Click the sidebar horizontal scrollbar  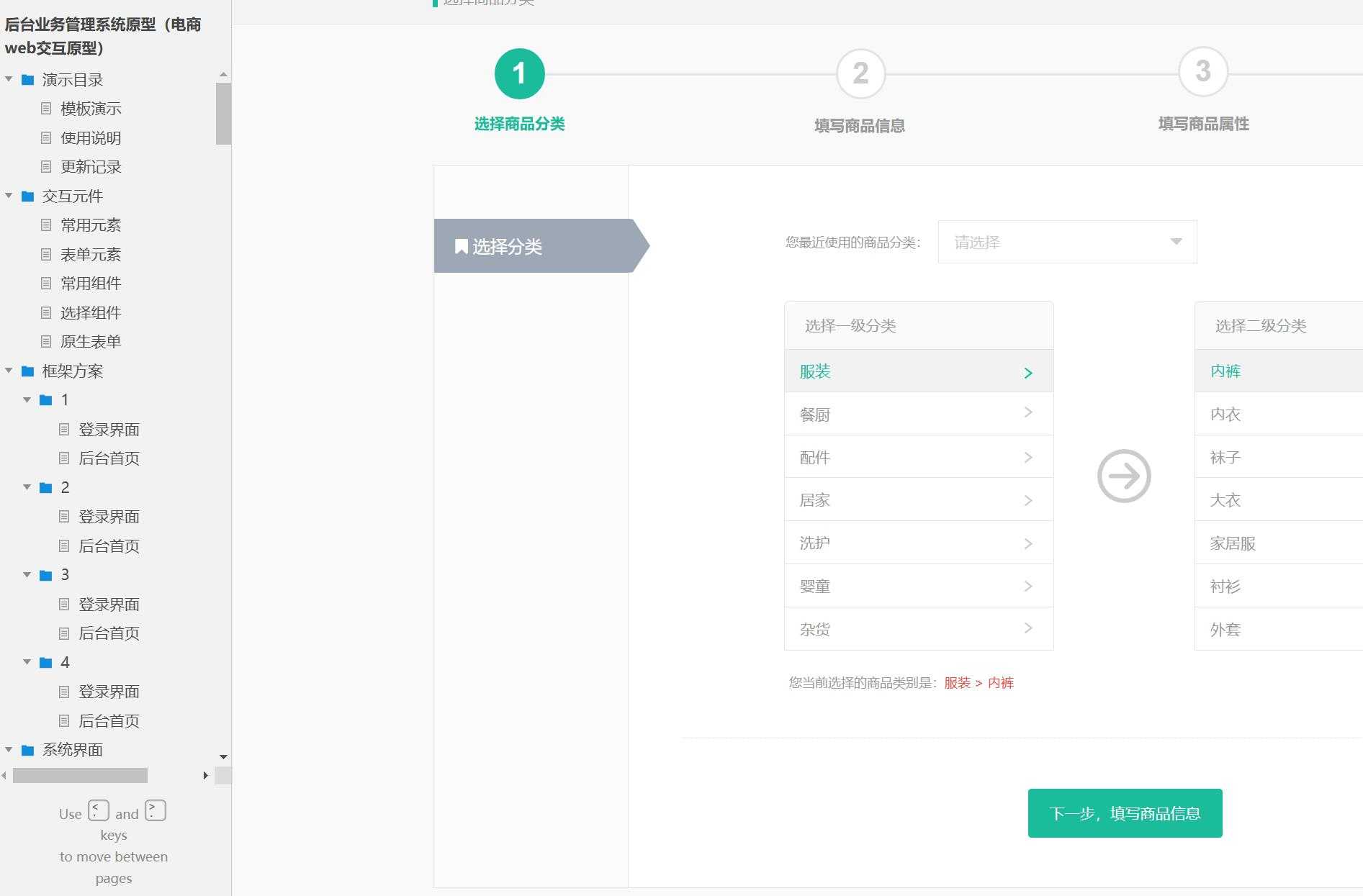tap(79, 776)
